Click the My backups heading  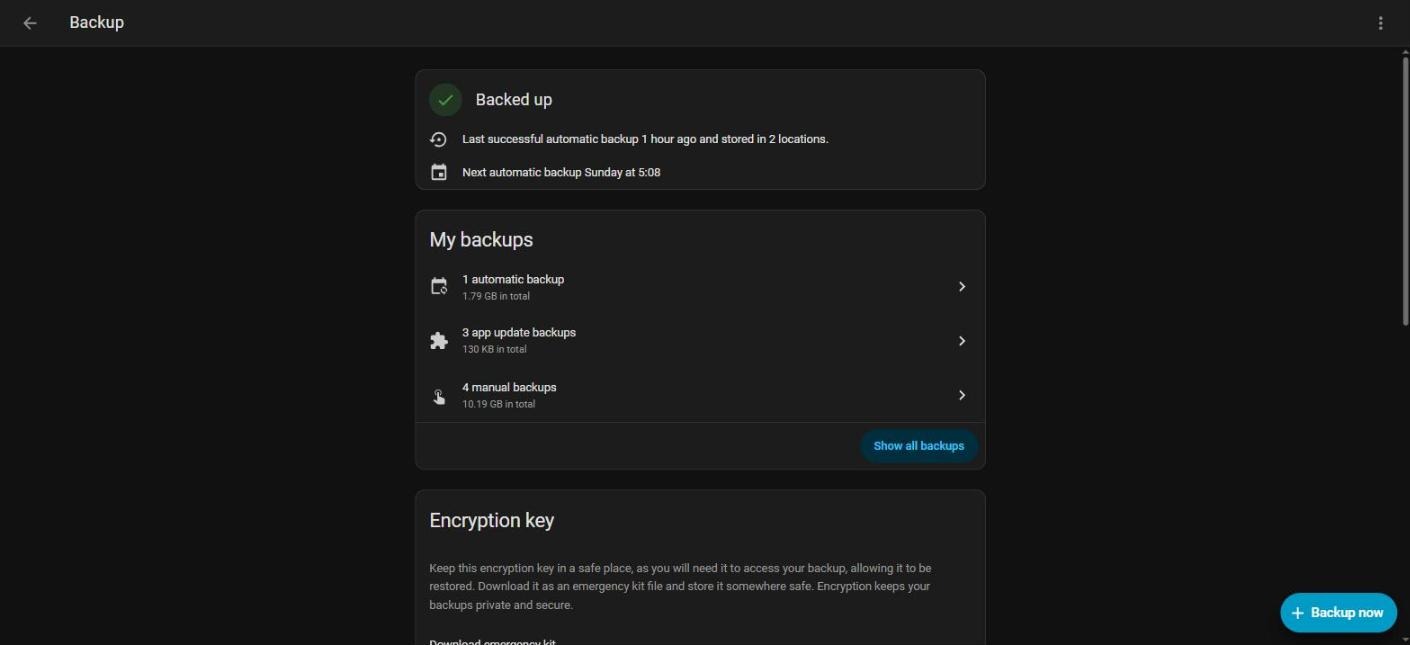click(x=481, y=240)
